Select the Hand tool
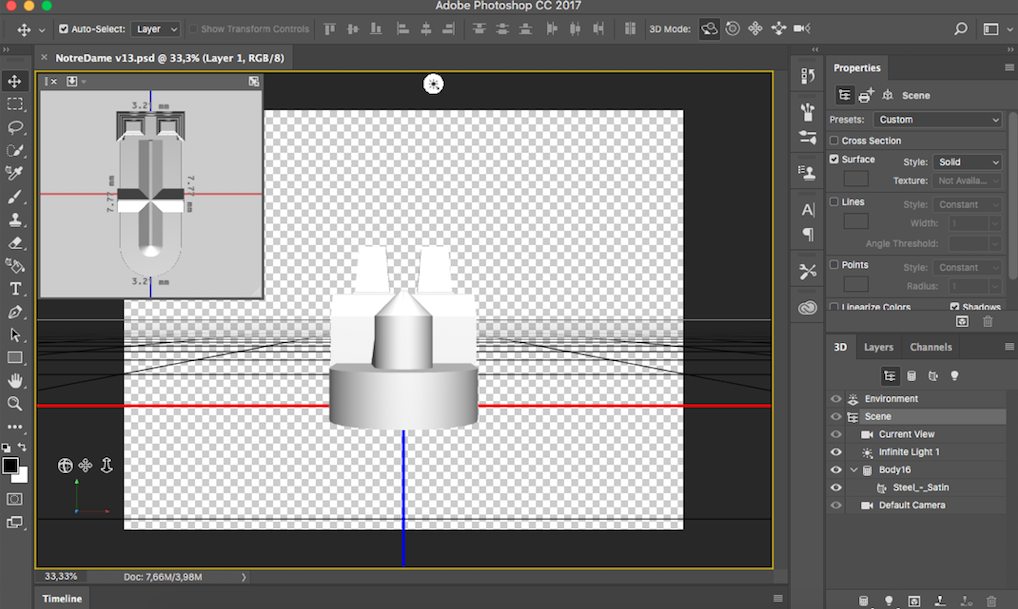The width and height of the screenshot is (1018, 609). click(15, 381)
